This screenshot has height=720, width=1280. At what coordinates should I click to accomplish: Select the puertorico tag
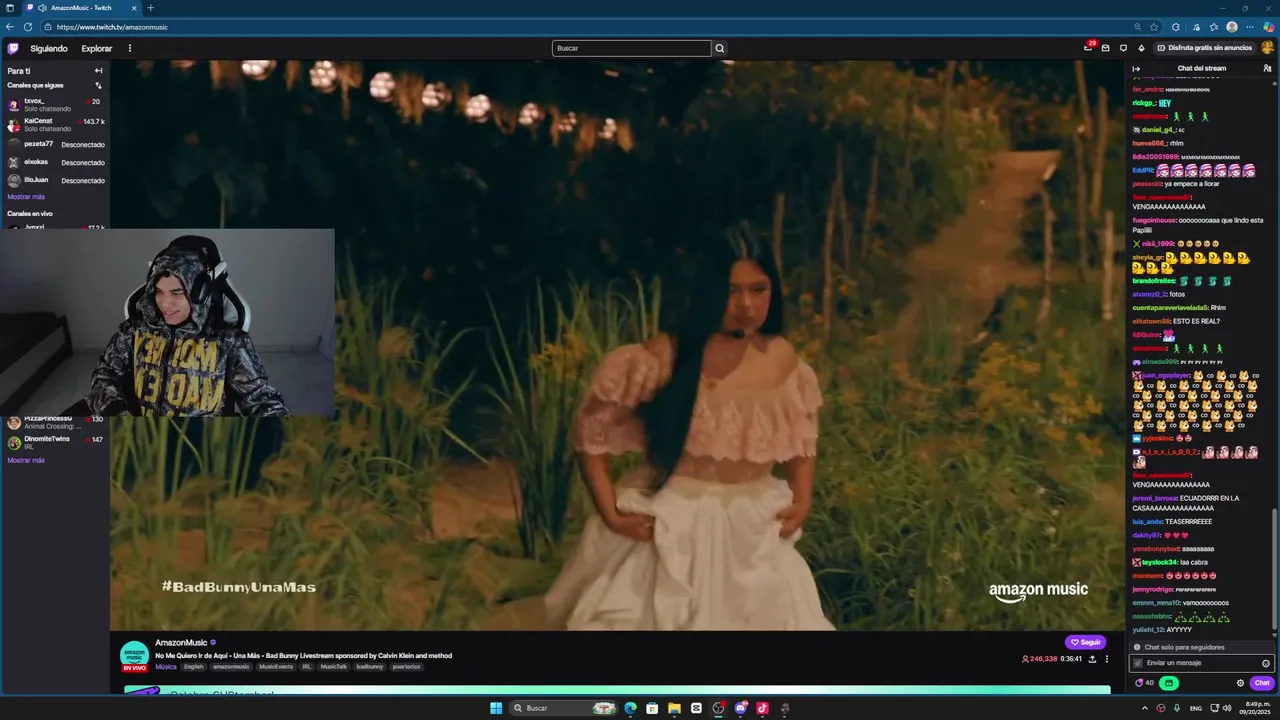coord(406,667)
